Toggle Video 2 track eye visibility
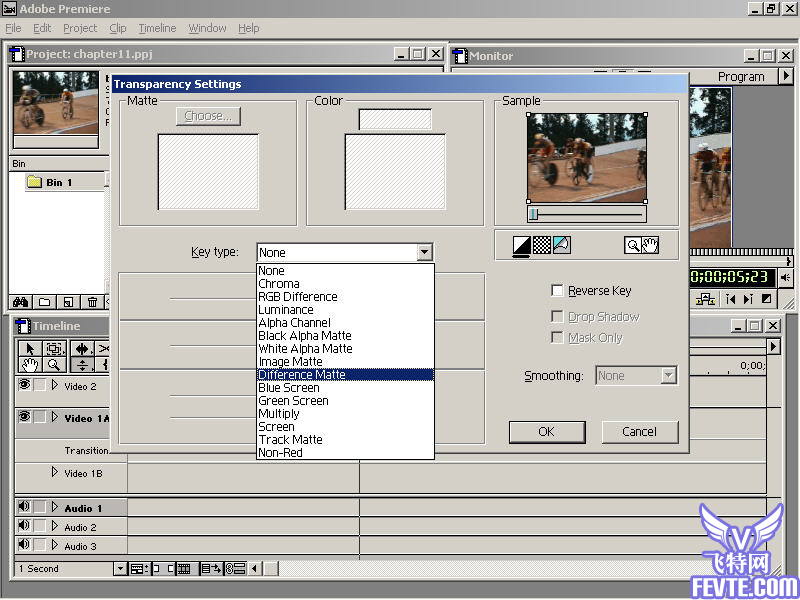The image size is (800, 600). click(x=24, y=385)
